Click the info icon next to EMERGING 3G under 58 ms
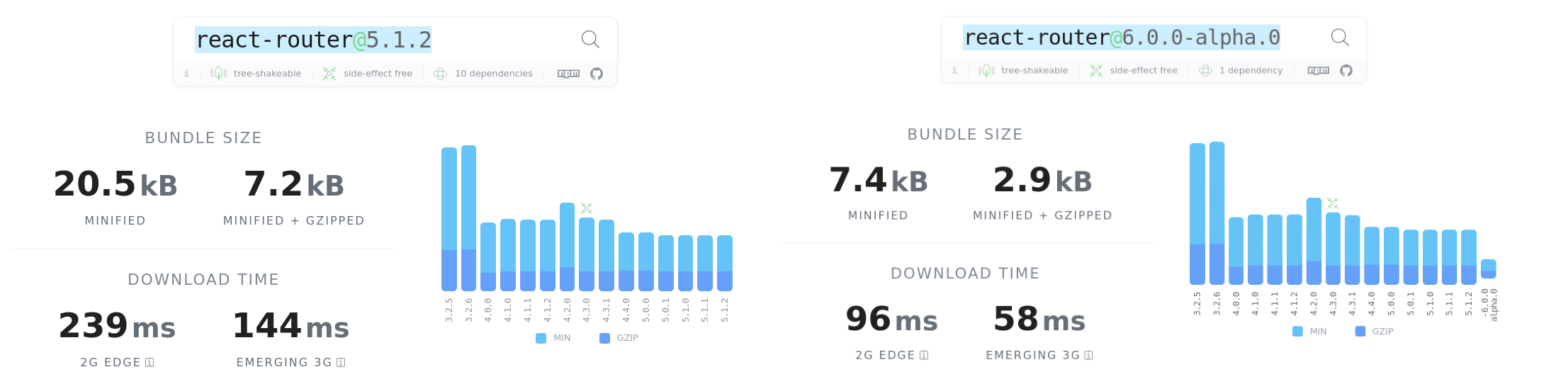This screenshot has width=1568, height=389. point(1089,355)
